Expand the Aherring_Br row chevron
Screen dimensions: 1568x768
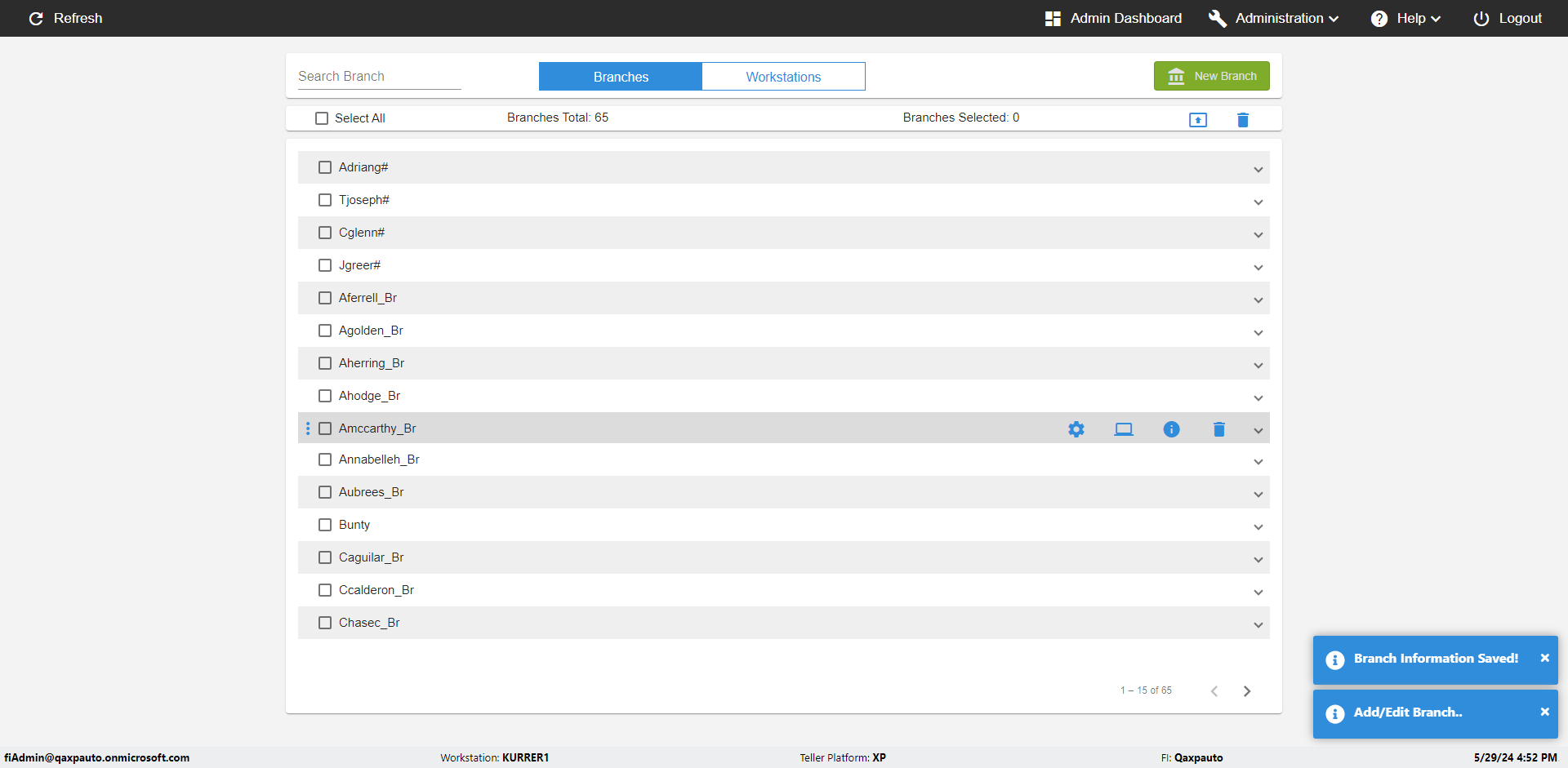pyautogui.click(x=1258, y=366)
